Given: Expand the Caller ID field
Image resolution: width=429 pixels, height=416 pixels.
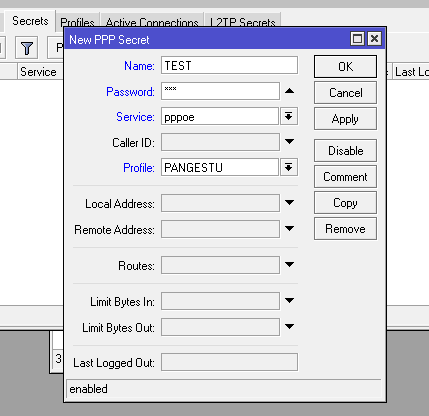Looking at the screenshot, I should point(289,142).
